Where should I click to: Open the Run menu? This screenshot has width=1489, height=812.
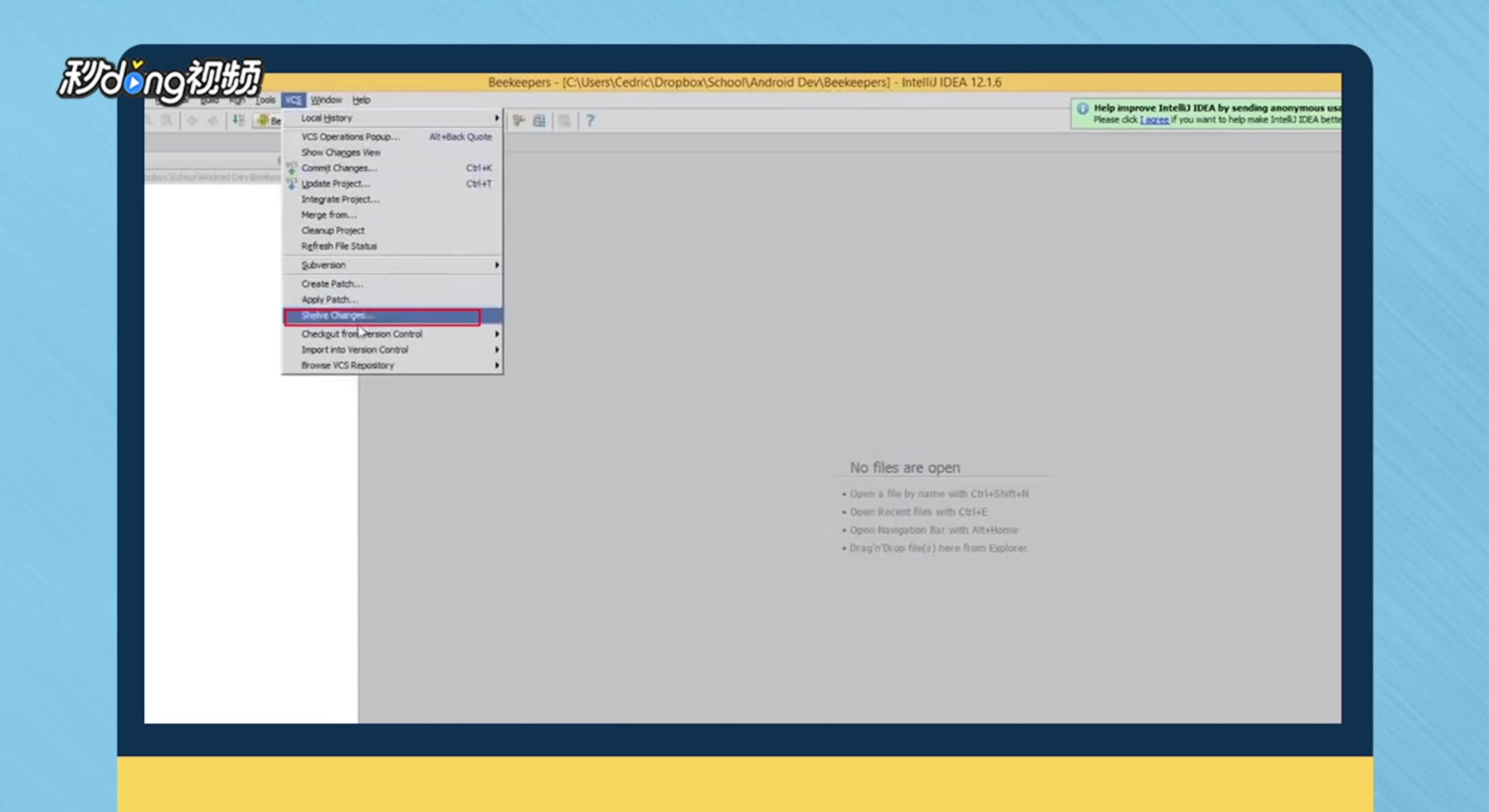[237, 100]
